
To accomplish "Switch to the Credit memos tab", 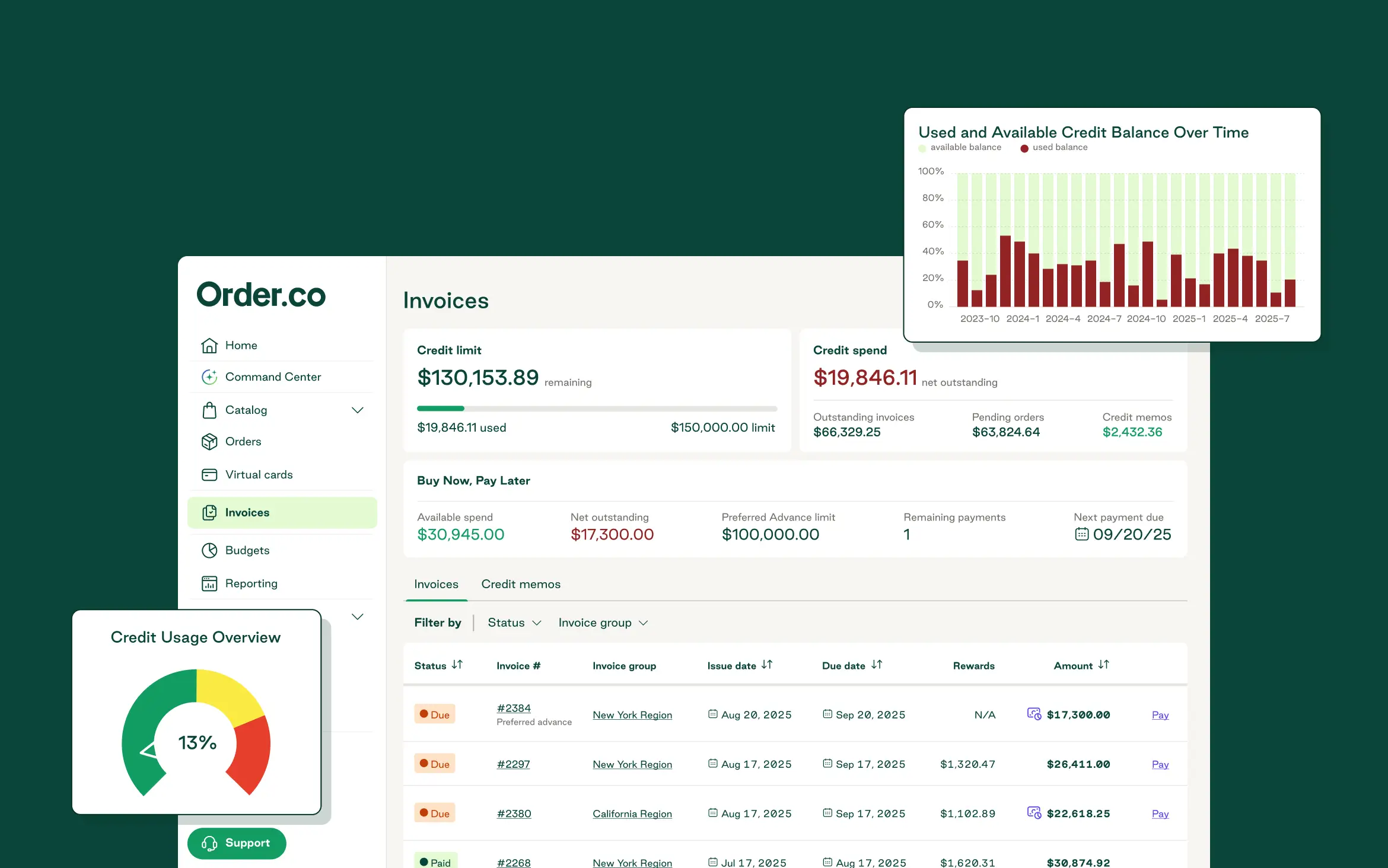I will tap(520, 584).
